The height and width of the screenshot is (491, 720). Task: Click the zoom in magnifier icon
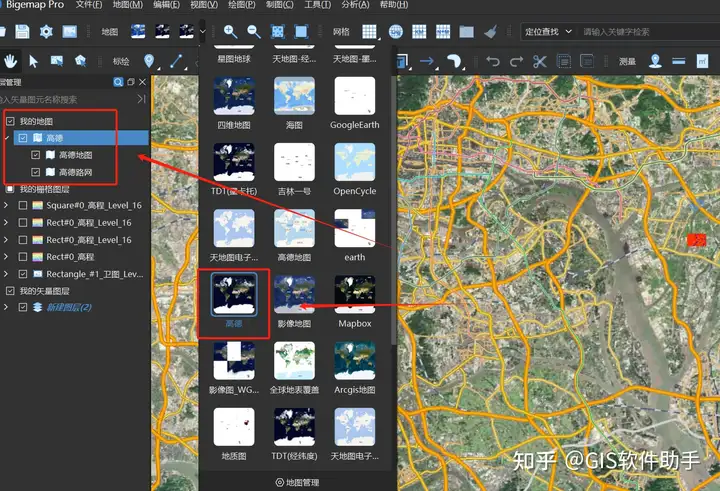pyautogui.click(x=230, y=32)
